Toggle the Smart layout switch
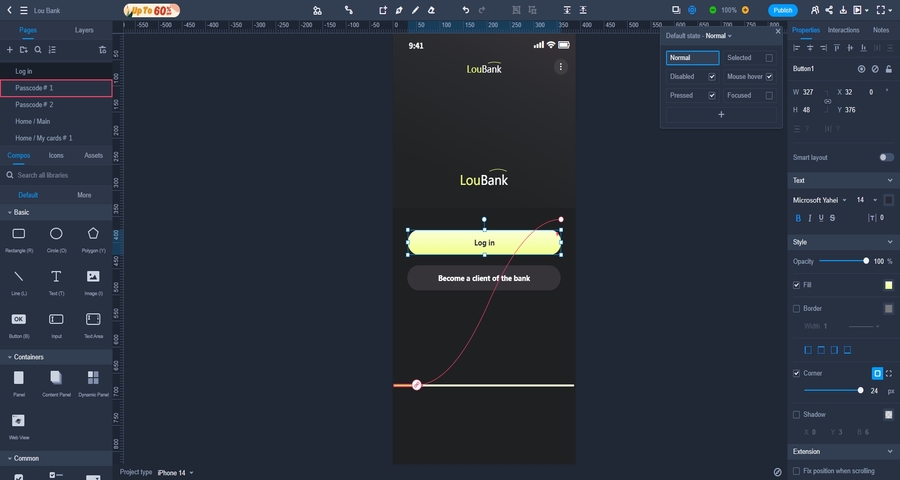The width and height of the screenshot is (900, 480). 885,157
